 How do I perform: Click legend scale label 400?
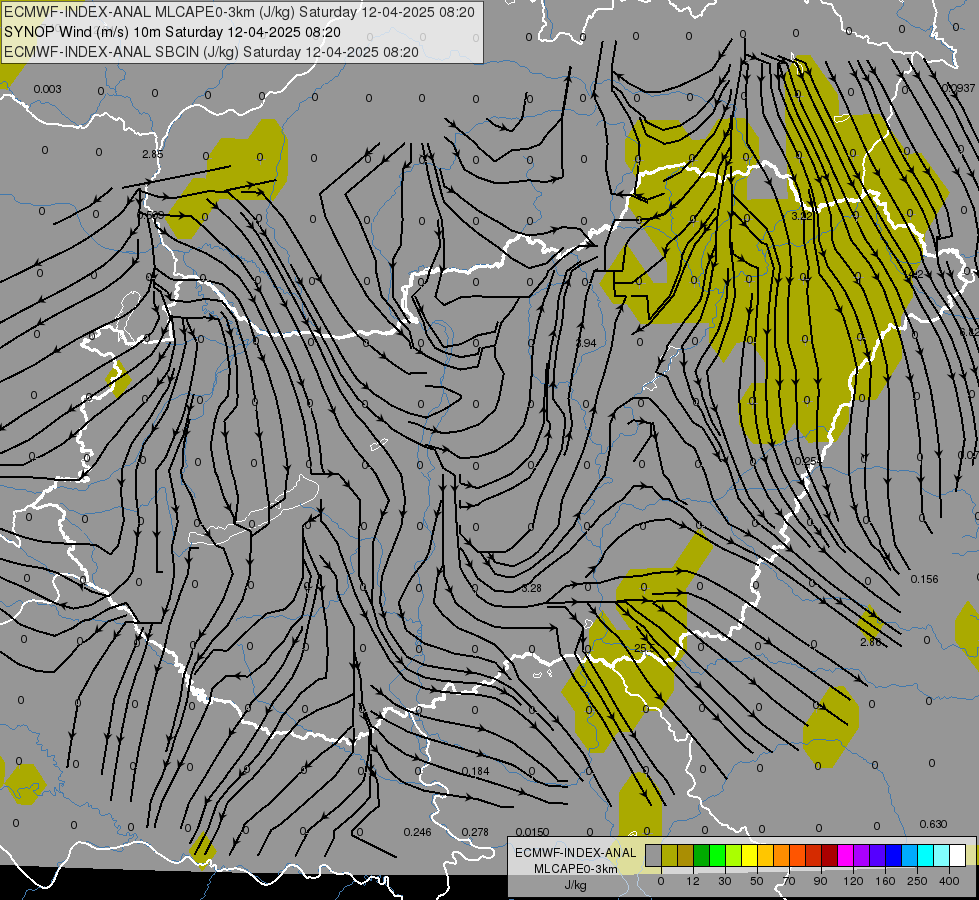click(949, 881)
